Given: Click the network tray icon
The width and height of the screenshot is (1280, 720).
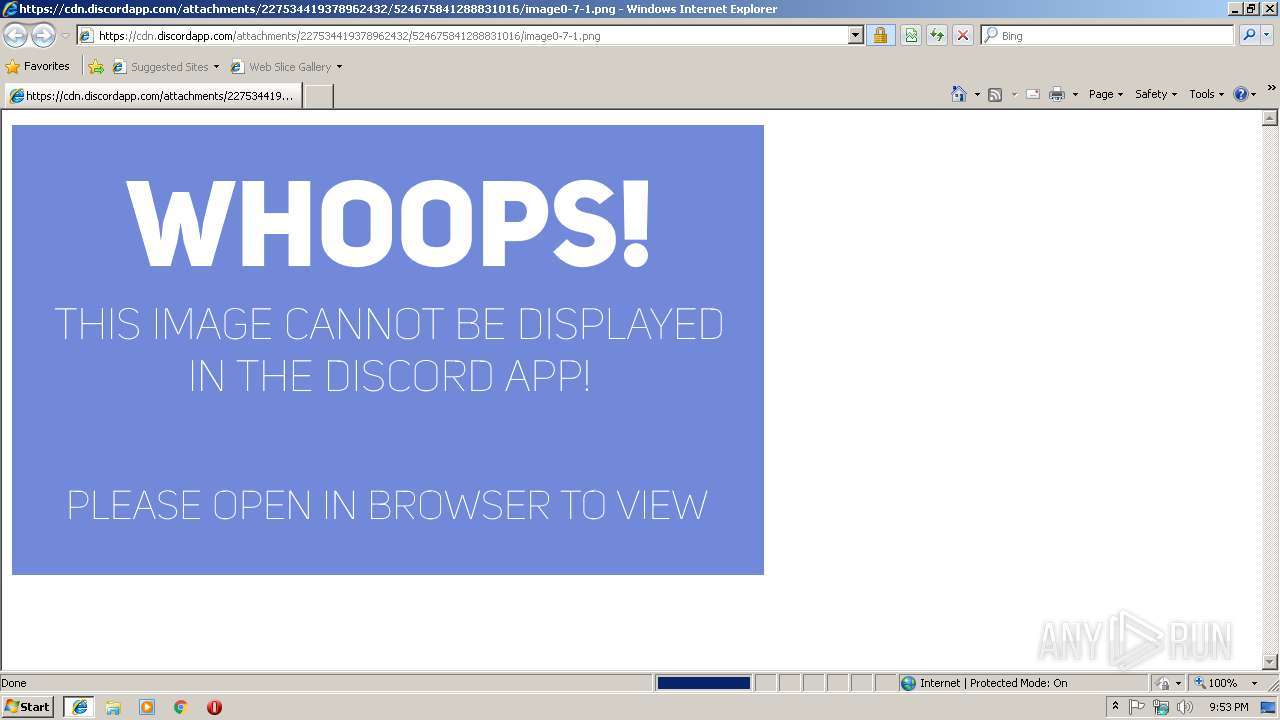Looking at the screenshot, I should [1161, 707].
